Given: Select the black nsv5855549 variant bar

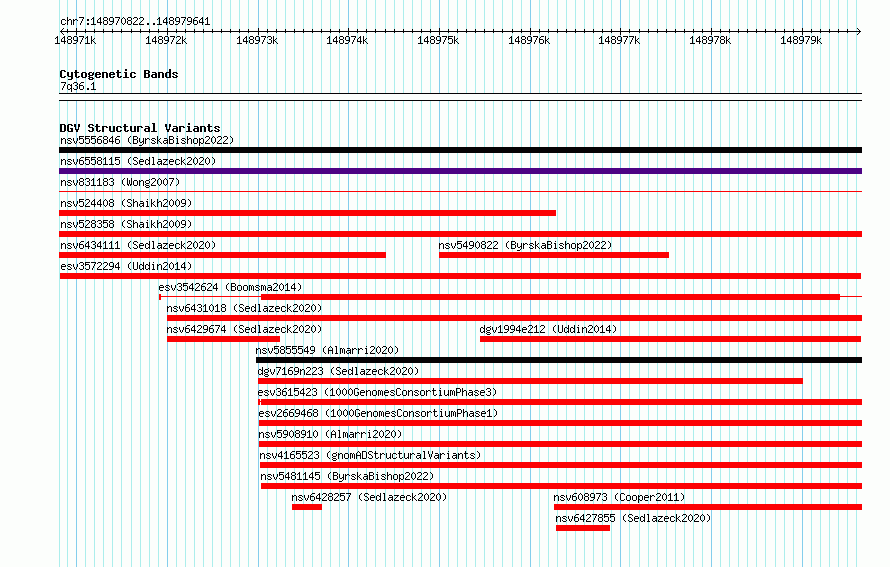Looking at the screenshot, I should (559, 360).
